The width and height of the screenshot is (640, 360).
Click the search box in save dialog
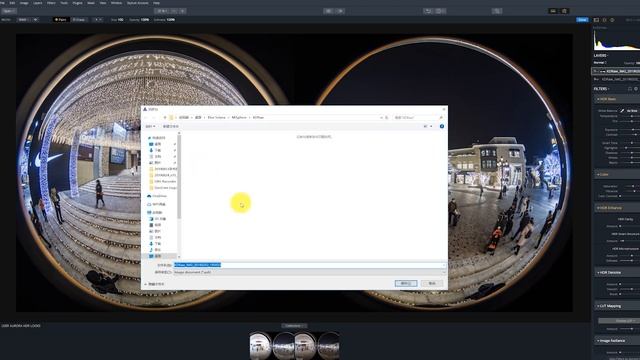click(x=418, y=118)
